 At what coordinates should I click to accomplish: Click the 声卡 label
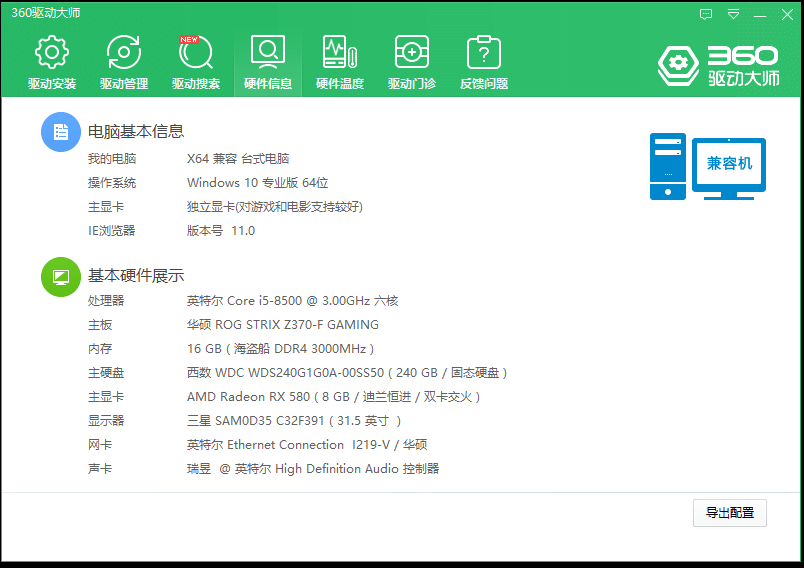pyautogui.click(x=100, y=469)
